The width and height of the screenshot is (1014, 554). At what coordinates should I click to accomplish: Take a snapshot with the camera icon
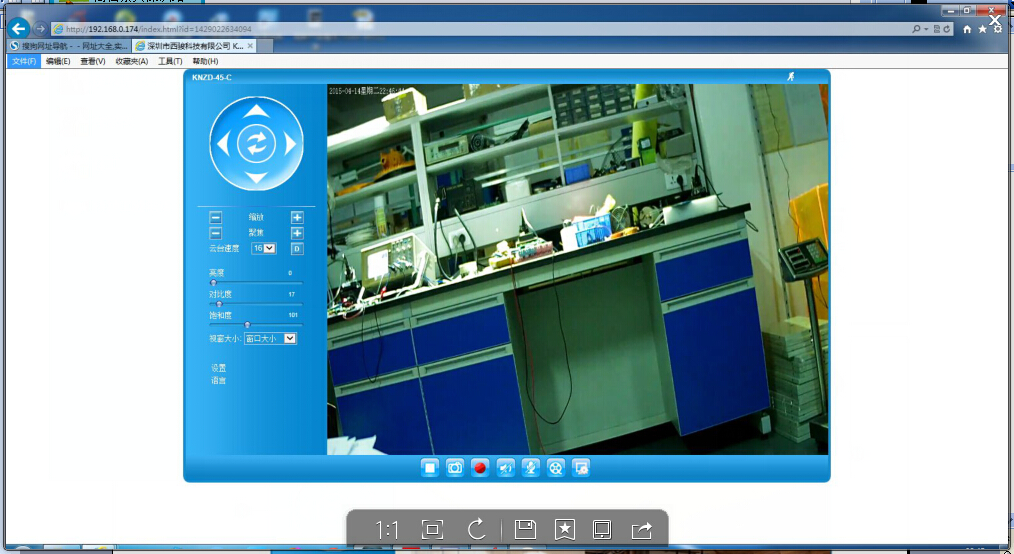point(455,467)
